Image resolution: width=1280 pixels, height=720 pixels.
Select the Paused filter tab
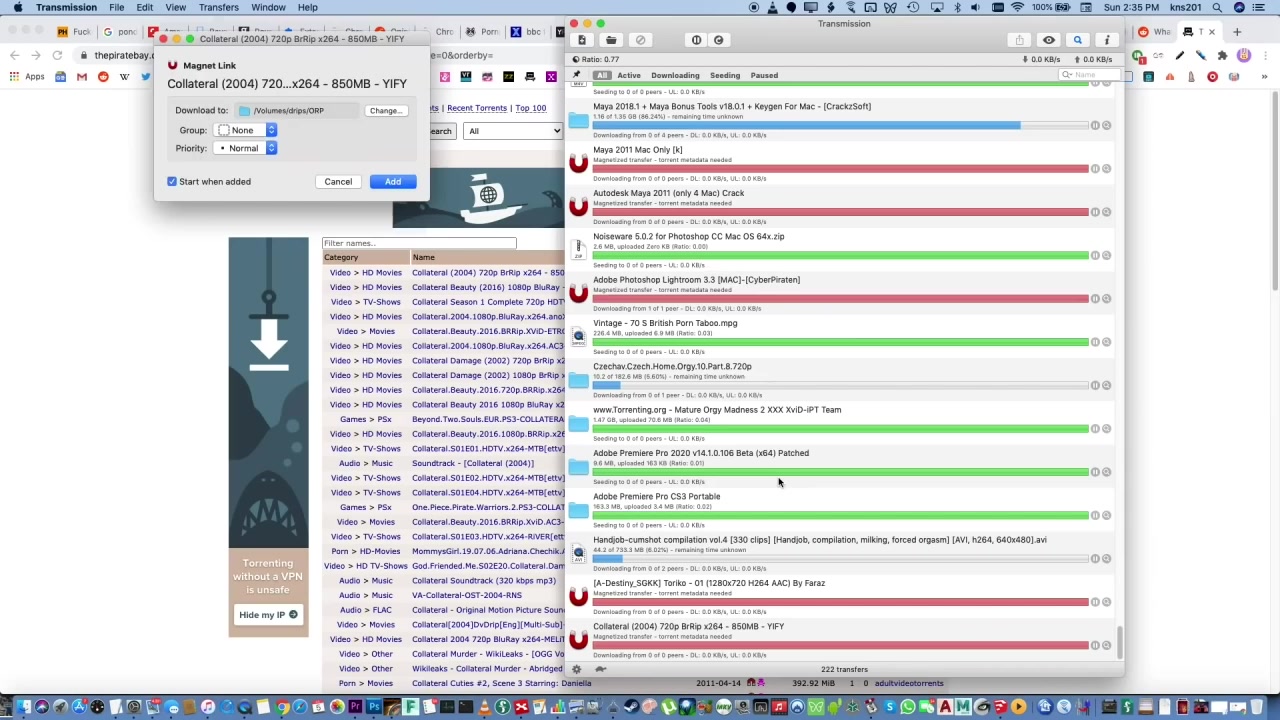(x=764, y=75)
